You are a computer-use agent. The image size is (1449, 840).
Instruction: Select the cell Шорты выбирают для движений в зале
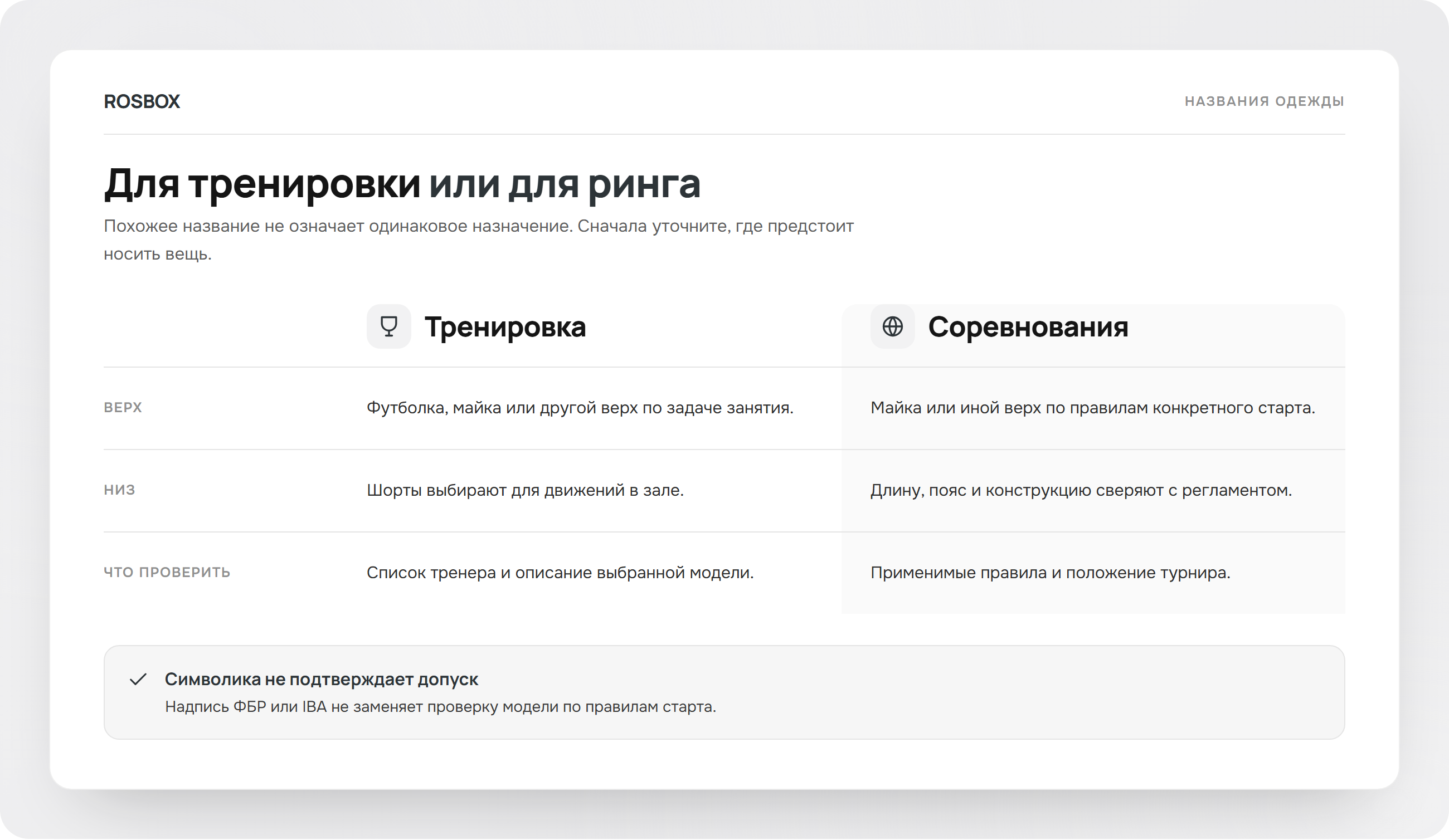click(x=526, y=490)
